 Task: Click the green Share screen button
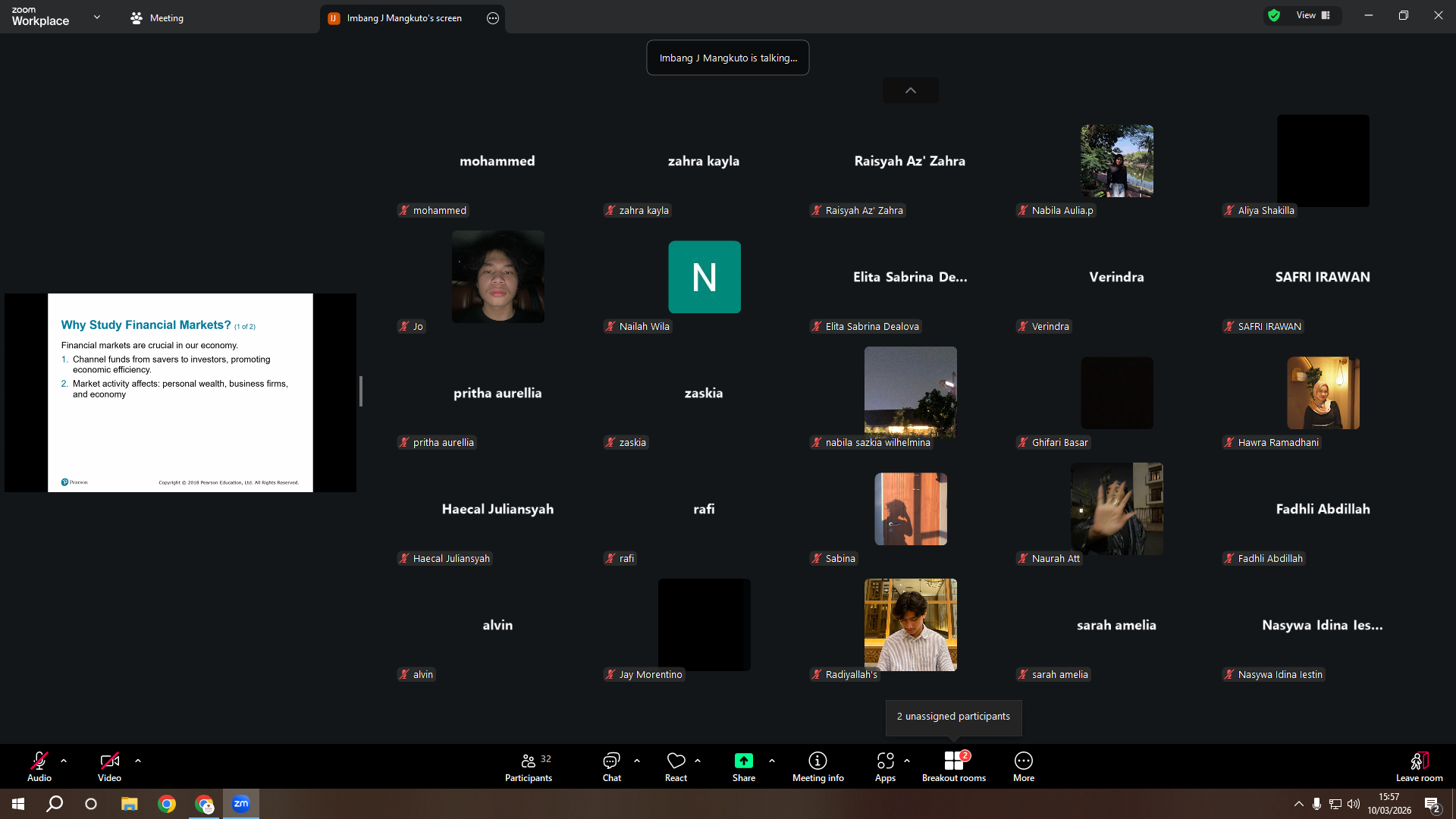click(744, 766)
